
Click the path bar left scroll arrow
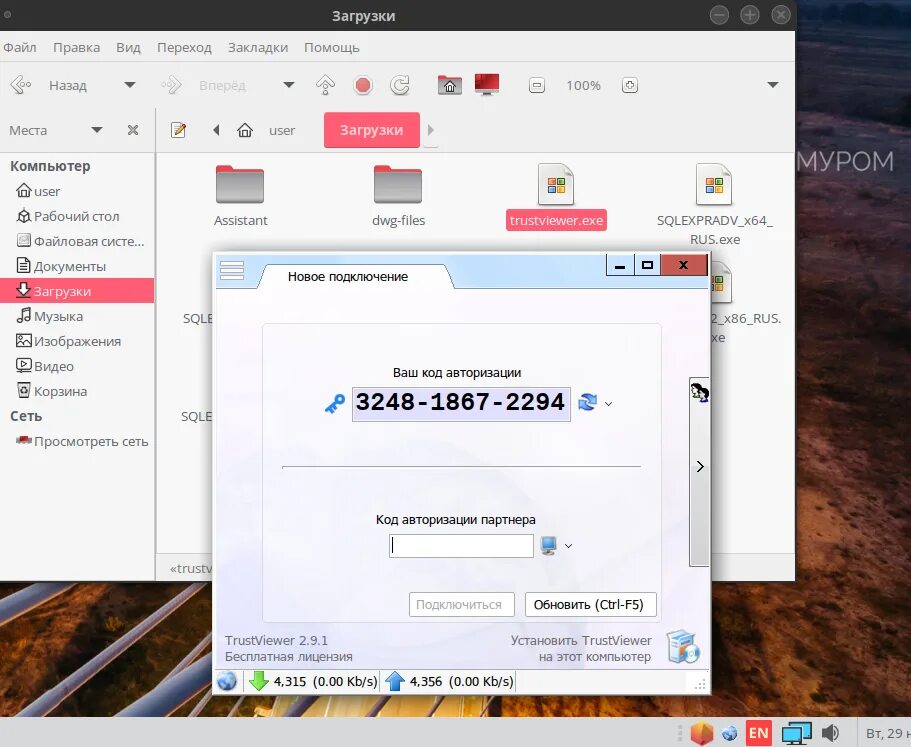(x=216, y=130)
